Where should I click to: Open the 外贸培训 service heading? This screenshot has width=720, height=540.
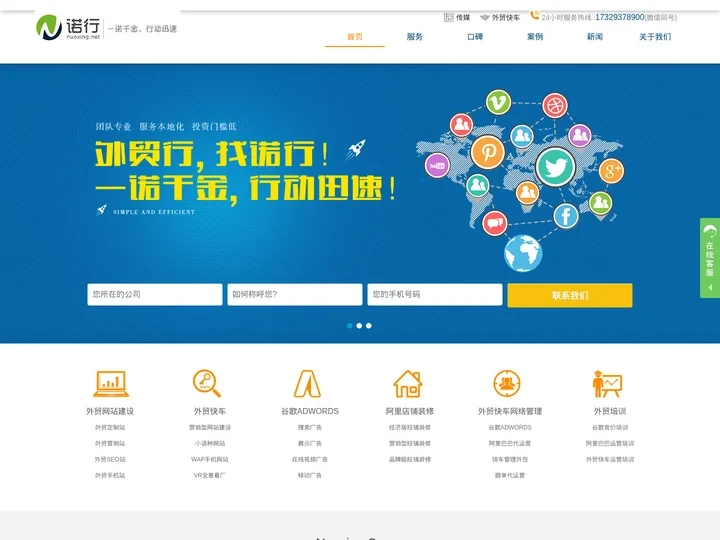coord(610,411)
